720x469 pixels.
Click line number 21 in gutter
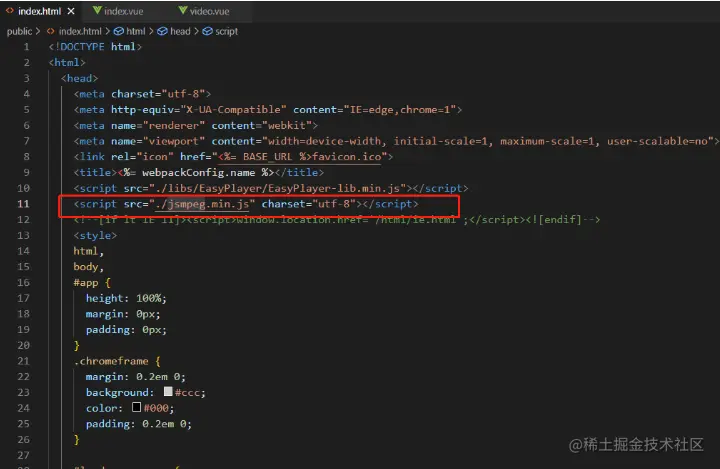tap(23, 361)
